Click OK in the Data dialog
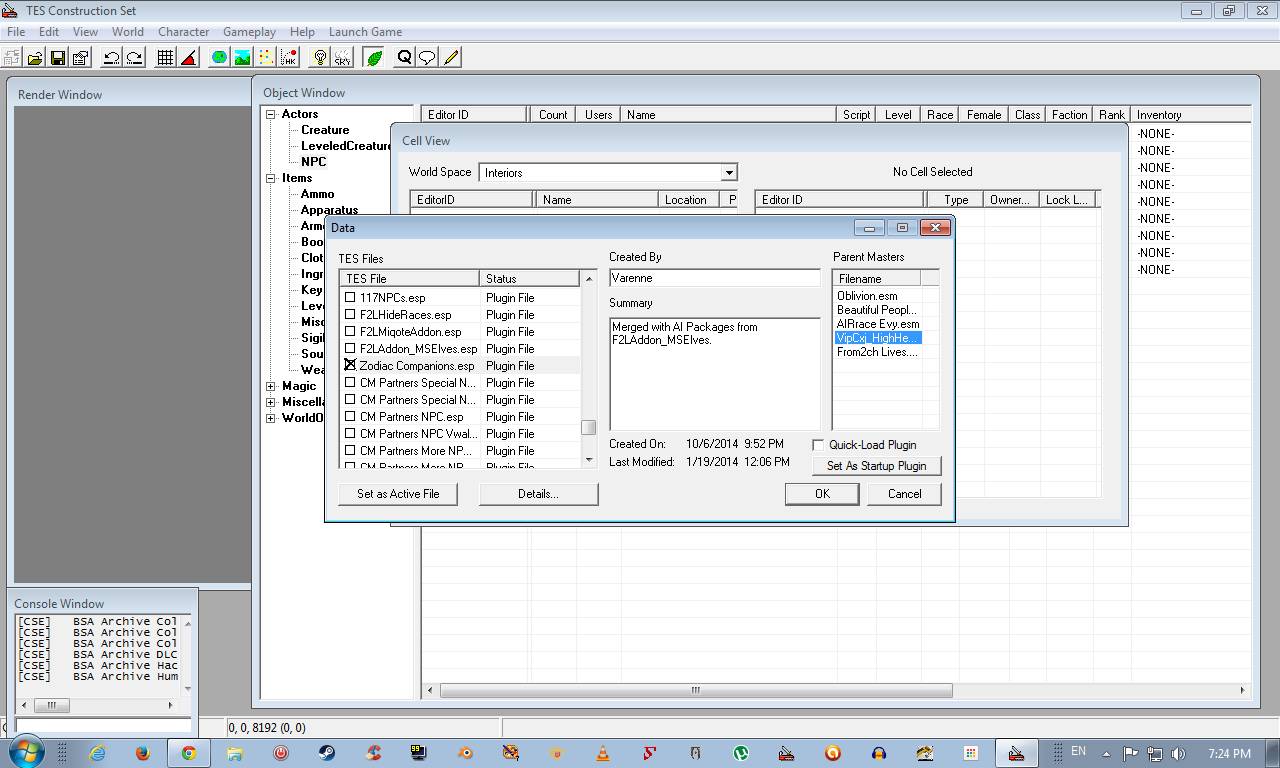This screenshot has height=768, width=1280. [822, 494]
